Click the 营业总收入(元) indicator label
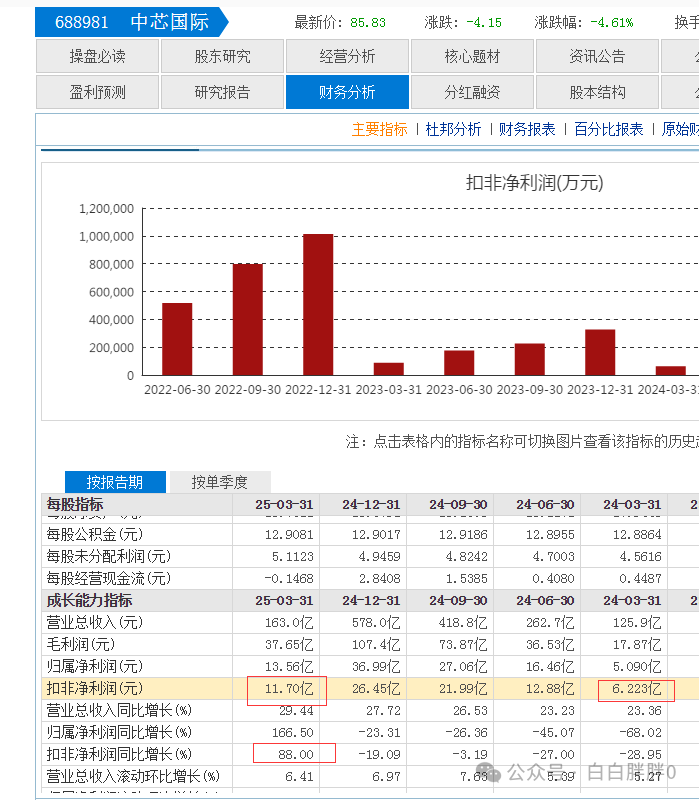 [x=95, y=622]
